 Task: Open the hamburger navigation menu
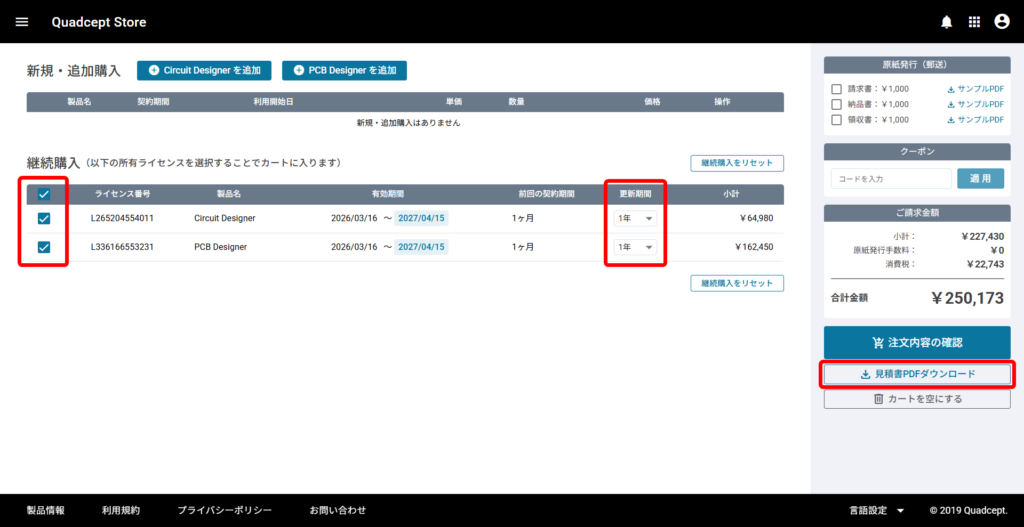22,22
